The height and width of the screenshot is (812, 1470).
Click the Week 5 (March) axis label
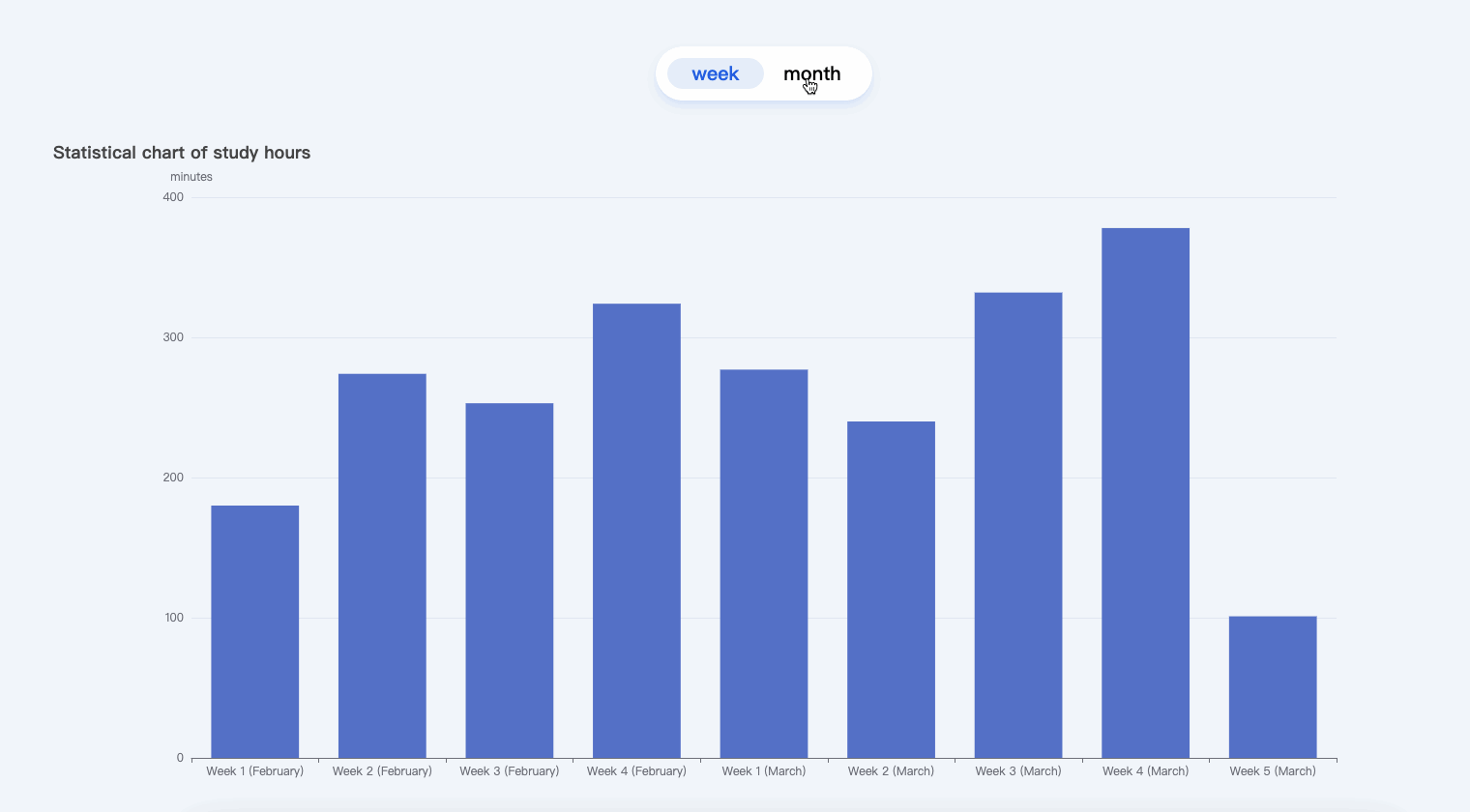(x=1273, y=770)
